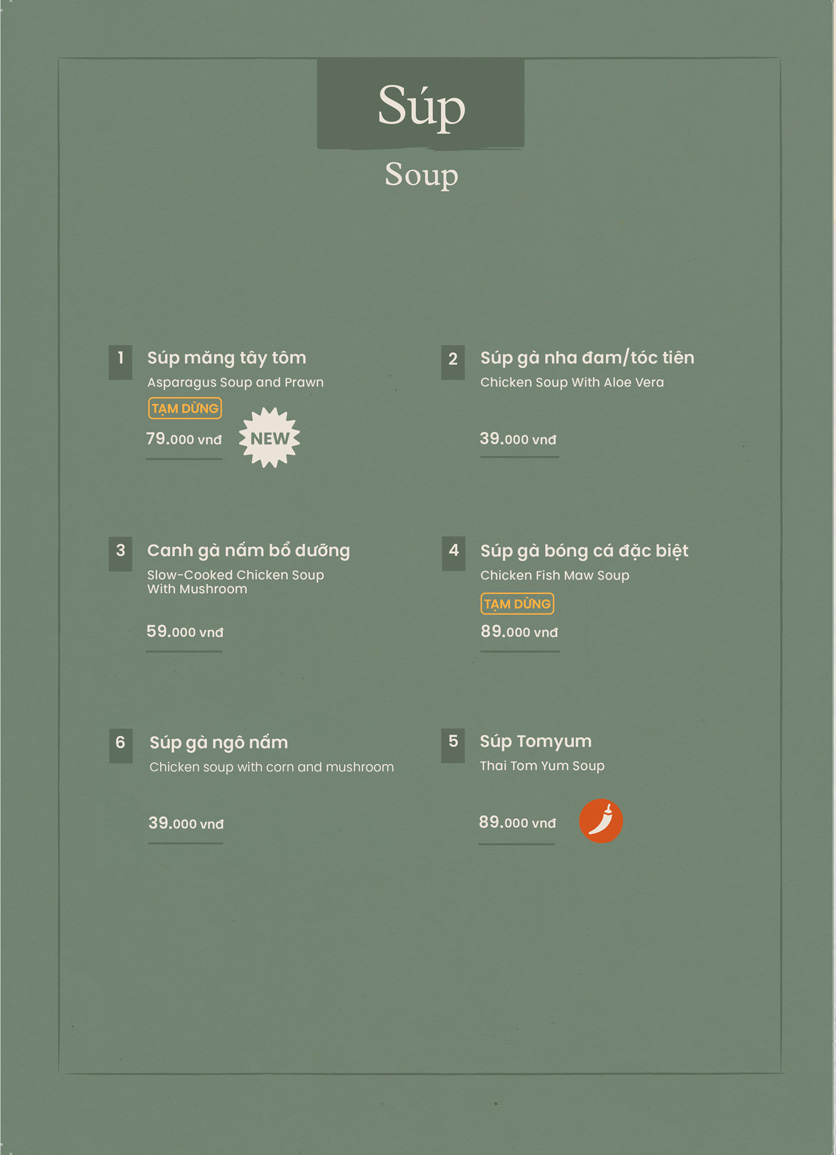Click the 79.000 vnđ price
The width and height of the screenshot is (836, 1155).
(183, 439)
